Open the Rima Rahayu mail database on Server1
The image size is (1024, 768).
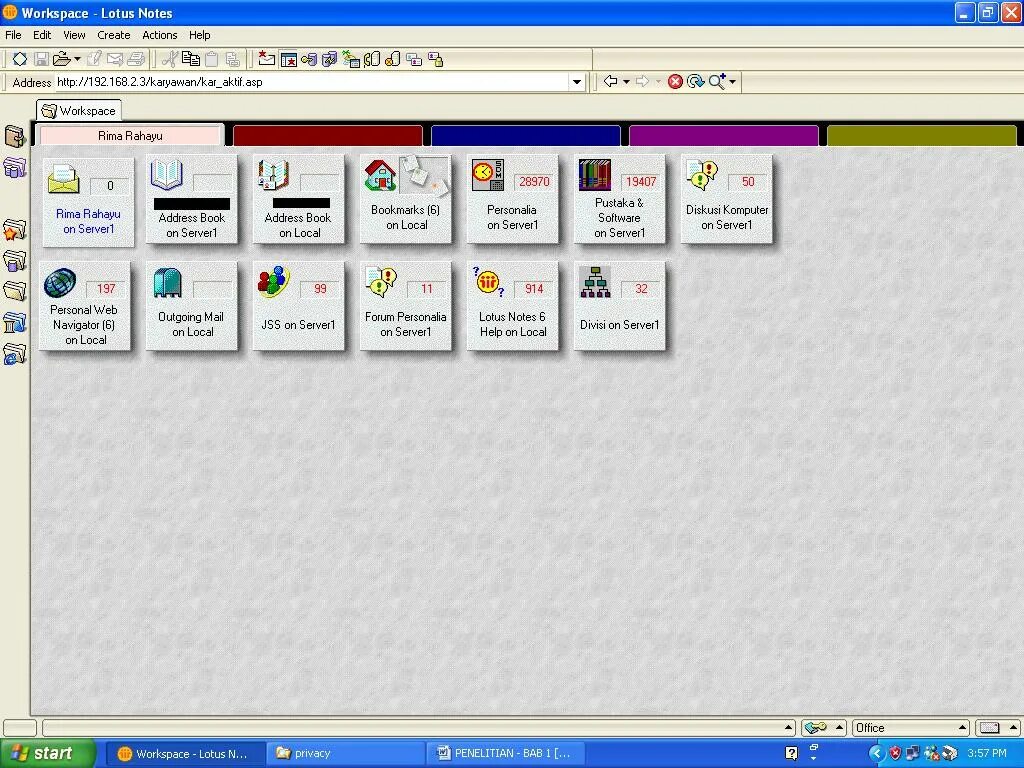point(86,198)
